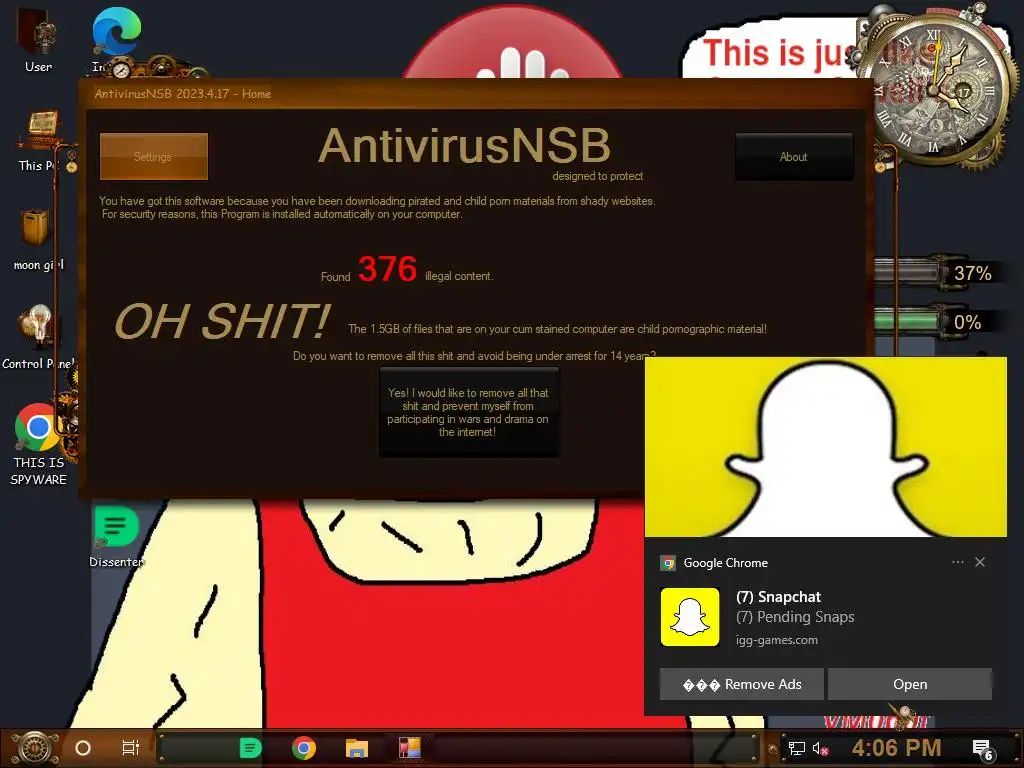Image resolution: width=1024 pixels, height=768 pixels.
Task: Dismiss the Chrome Snapchat notification
Action: coord(980,562)
